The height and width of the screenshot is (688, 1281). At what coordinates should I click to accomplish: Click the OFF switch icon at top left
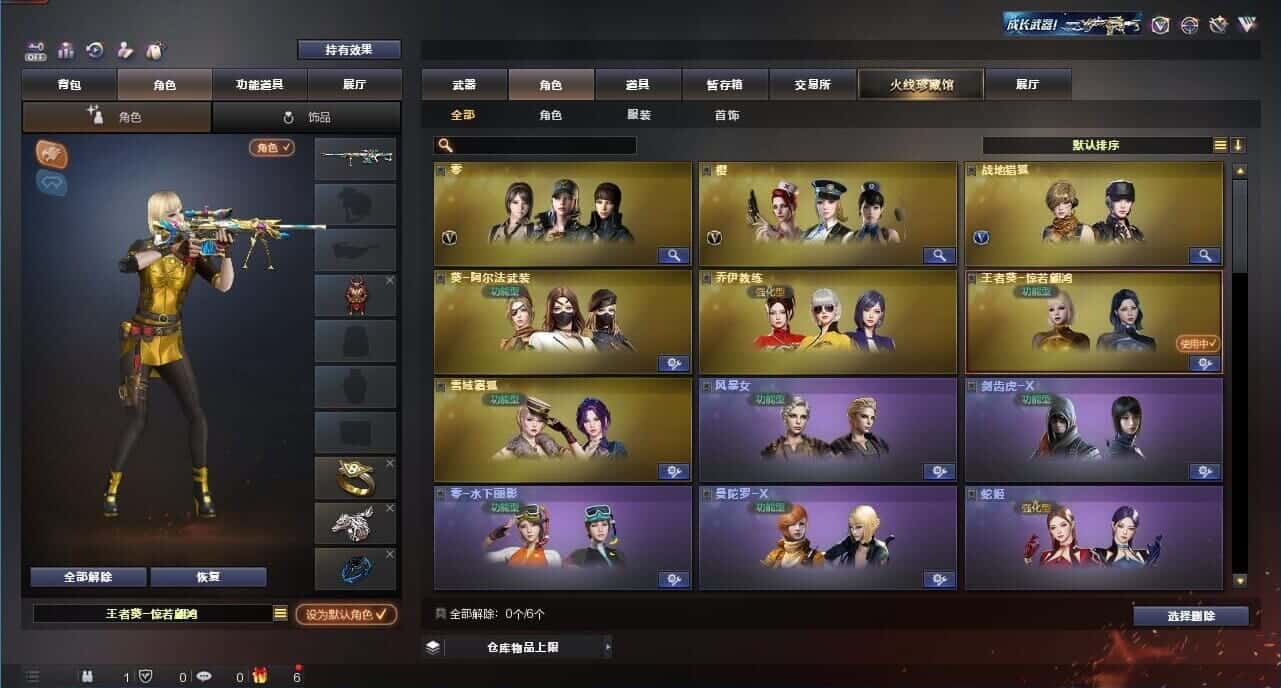coord(36,50)
